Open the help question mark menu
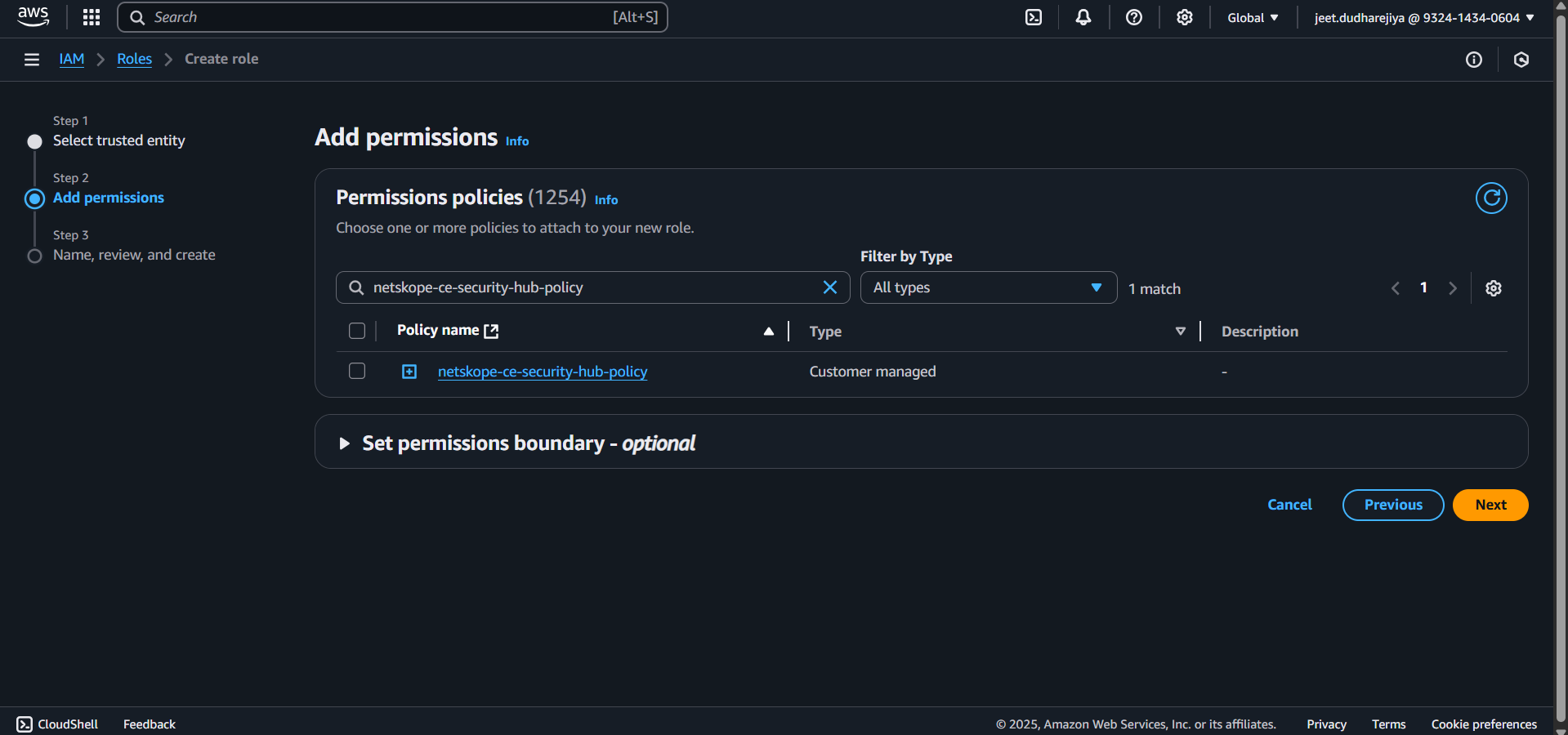The width and height of the screenshot is (1568, 735). coord(1134,17)
